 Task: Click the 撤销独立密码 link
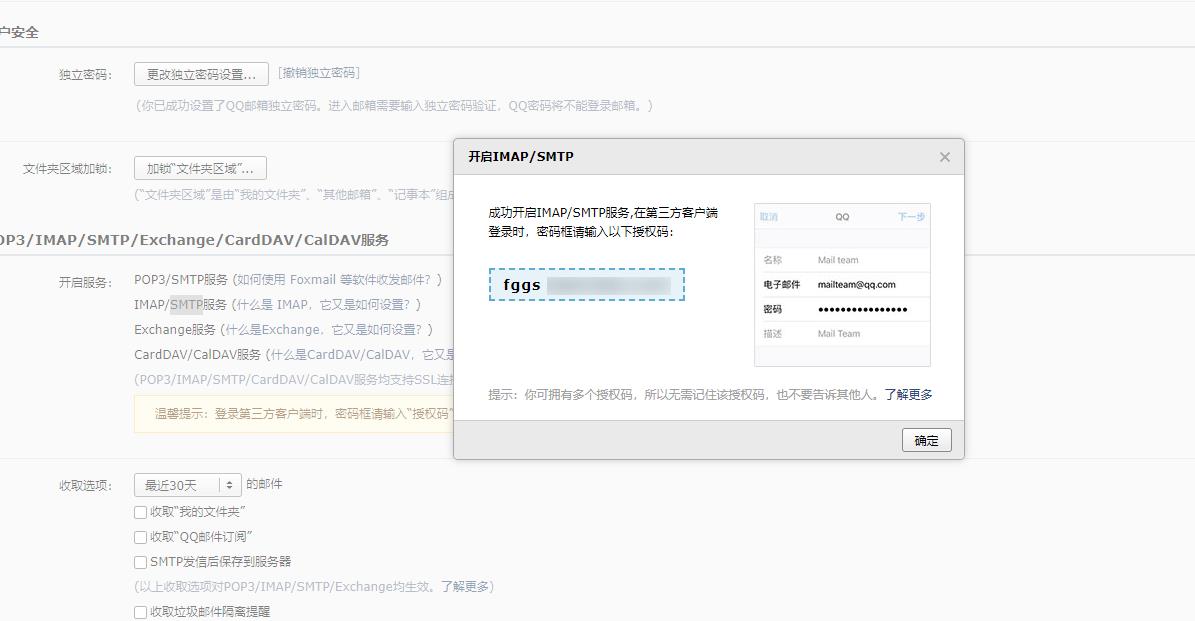tap(319, 73)
